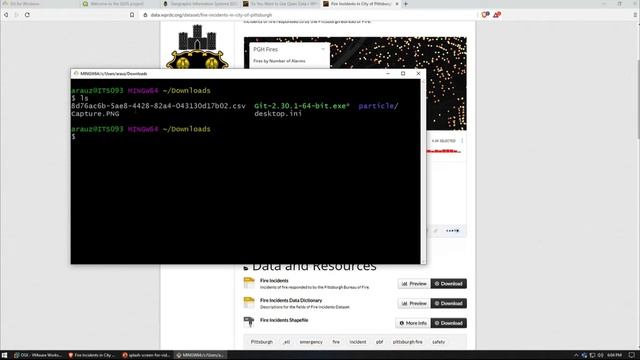Open the Windows Start menu
Image resolution: width=640 pixels, height=360 pixels.
tap(5, 355)
